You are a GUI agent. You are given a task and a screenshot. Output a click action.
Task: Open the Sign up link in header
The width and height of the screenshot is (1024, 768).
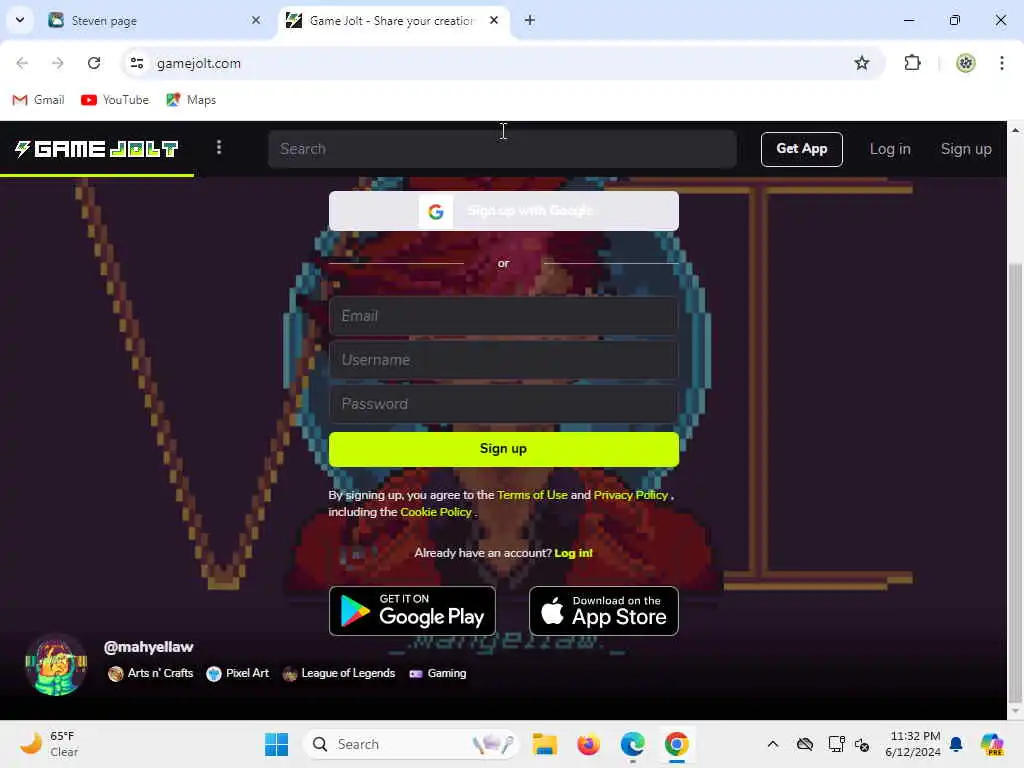point(966,149)
